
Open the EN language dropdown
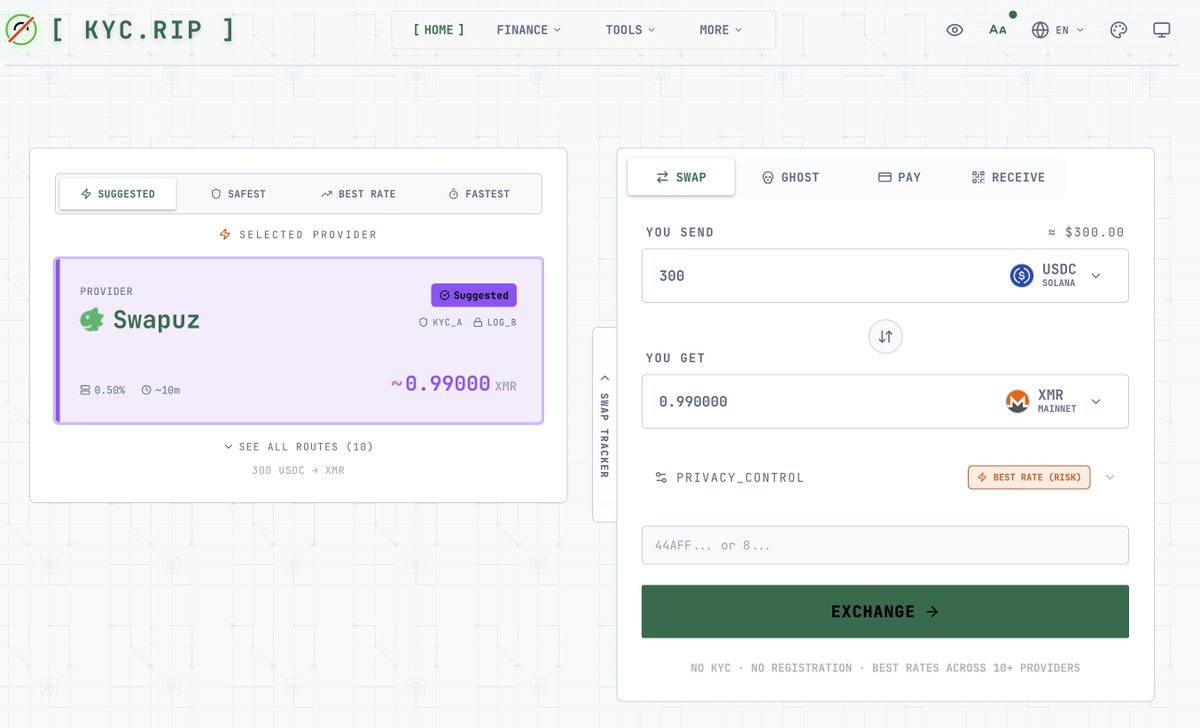(x=1058, y=30)
